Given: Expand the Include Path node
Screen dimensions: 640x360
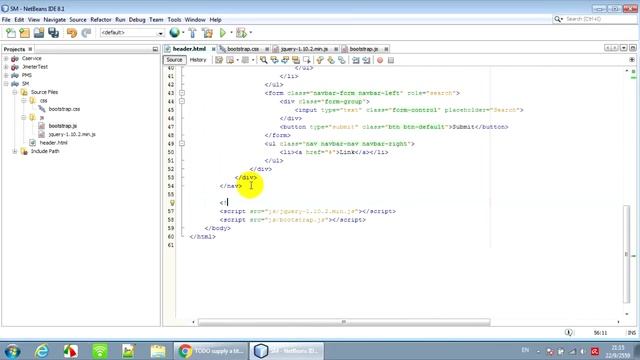Looking at the screenshot, I should tap(15, 151).
